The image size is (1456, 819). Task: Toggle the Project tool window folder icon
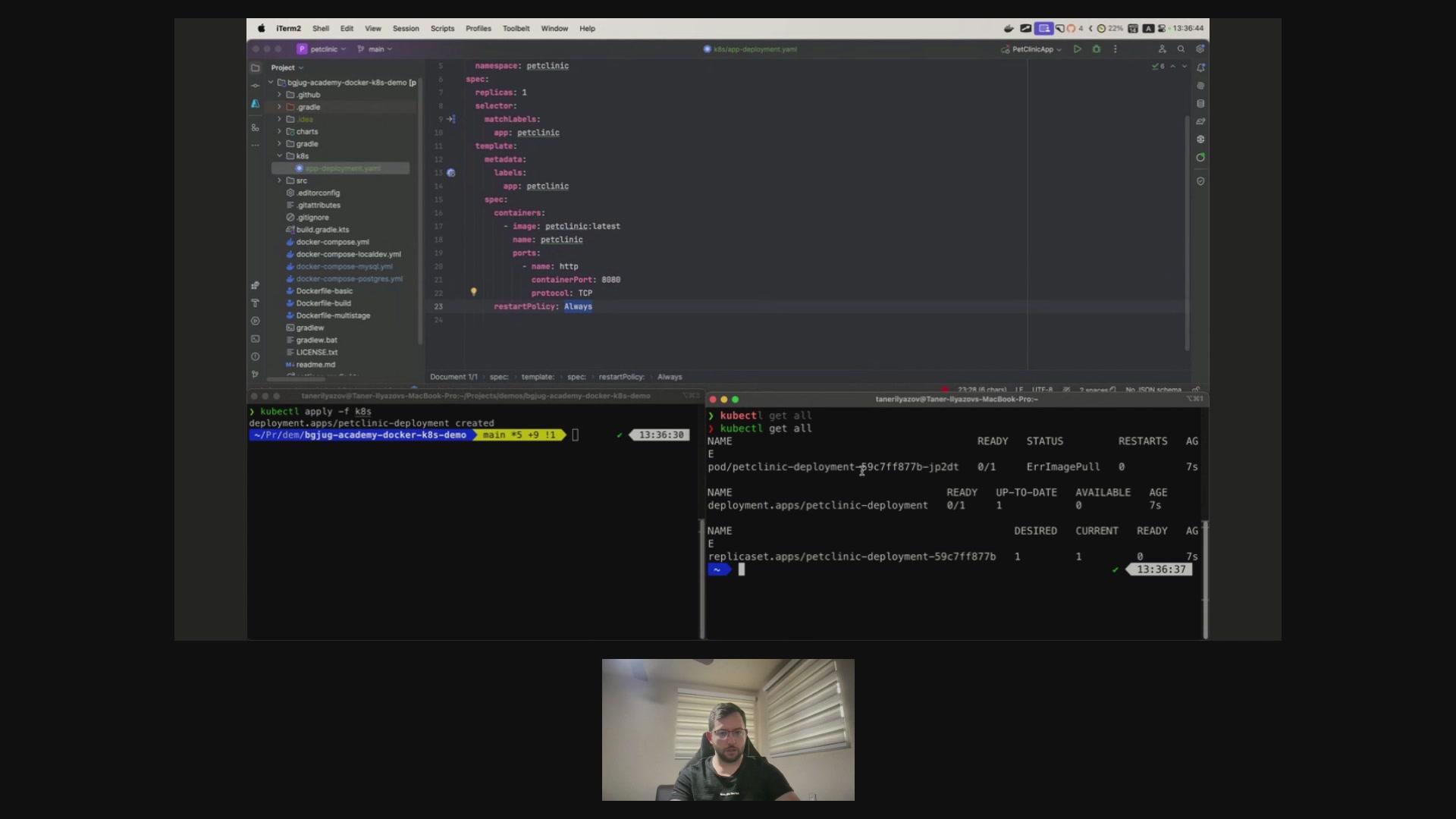pyautogui.click(x=256, y=67)
